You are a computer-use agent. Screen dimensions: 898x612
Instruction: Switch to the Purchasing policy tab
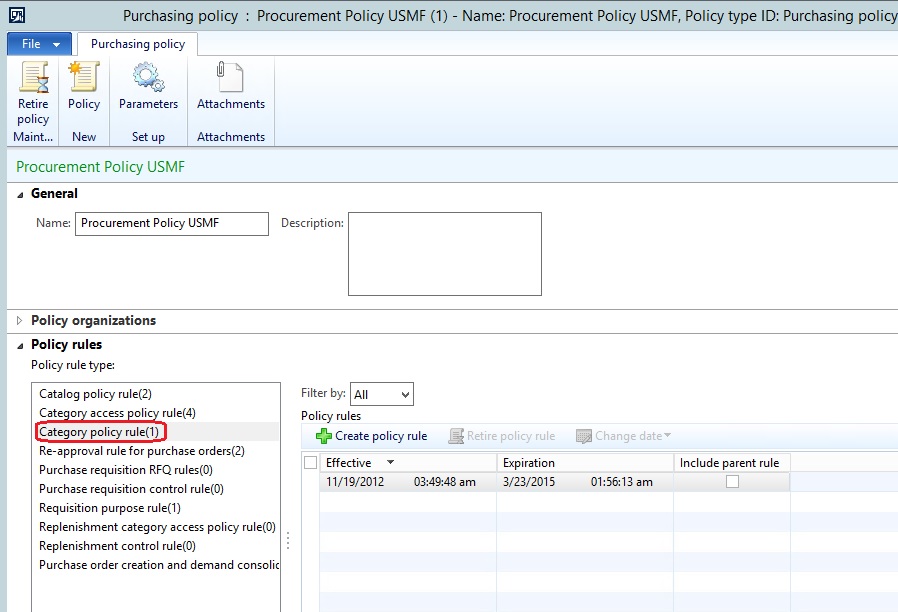coord(138,44)
